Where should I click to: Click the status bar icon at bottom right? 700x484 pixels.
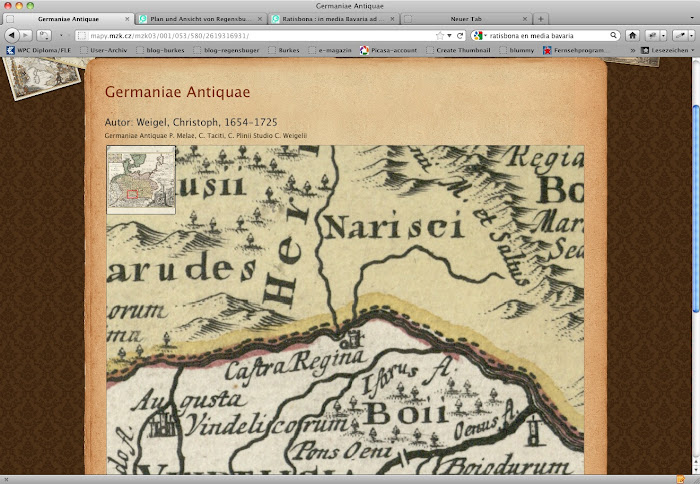680,480
